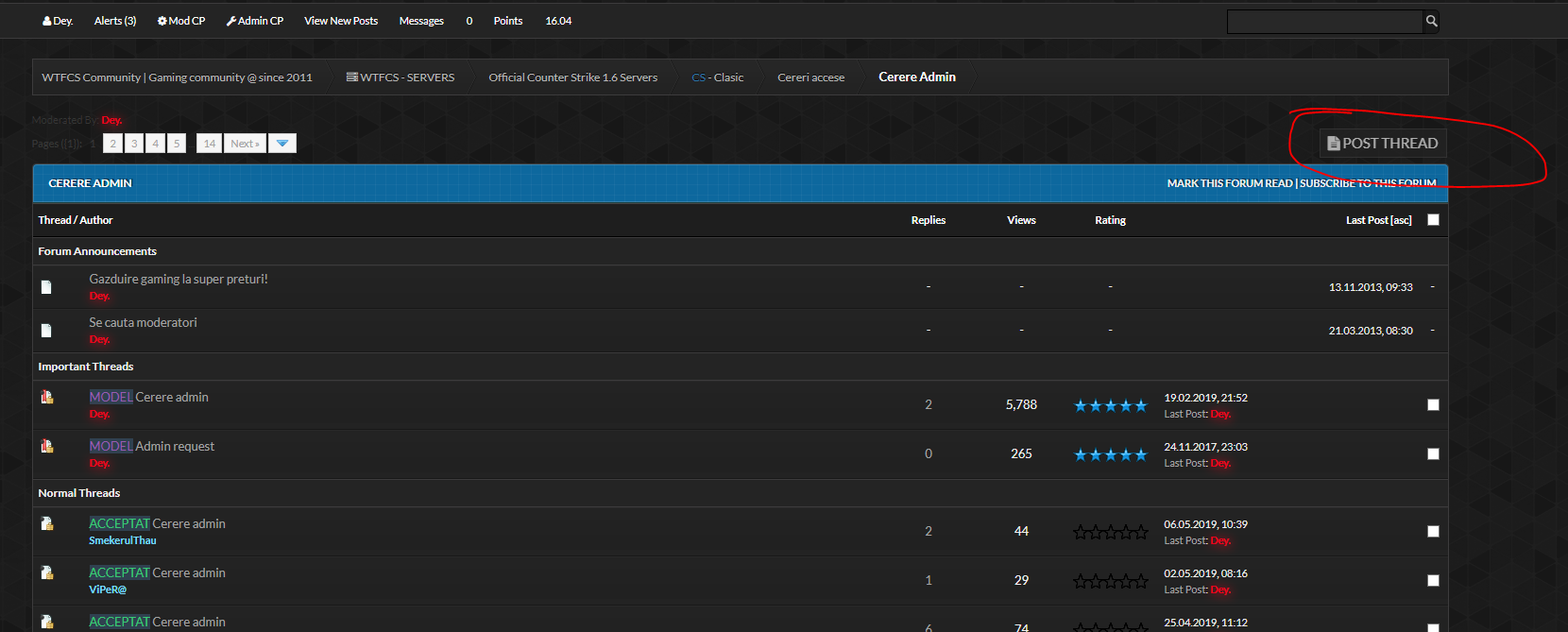The image size is (1568, 632).
Task: Click Mark This Forum Read link
Action: pos(1229,183)
